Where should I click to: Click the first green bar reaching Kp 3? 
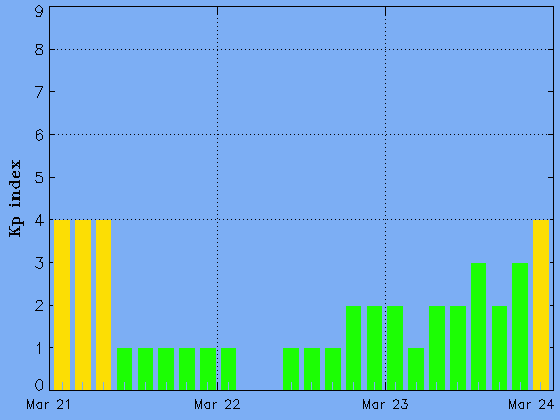(x=479, y=326)
